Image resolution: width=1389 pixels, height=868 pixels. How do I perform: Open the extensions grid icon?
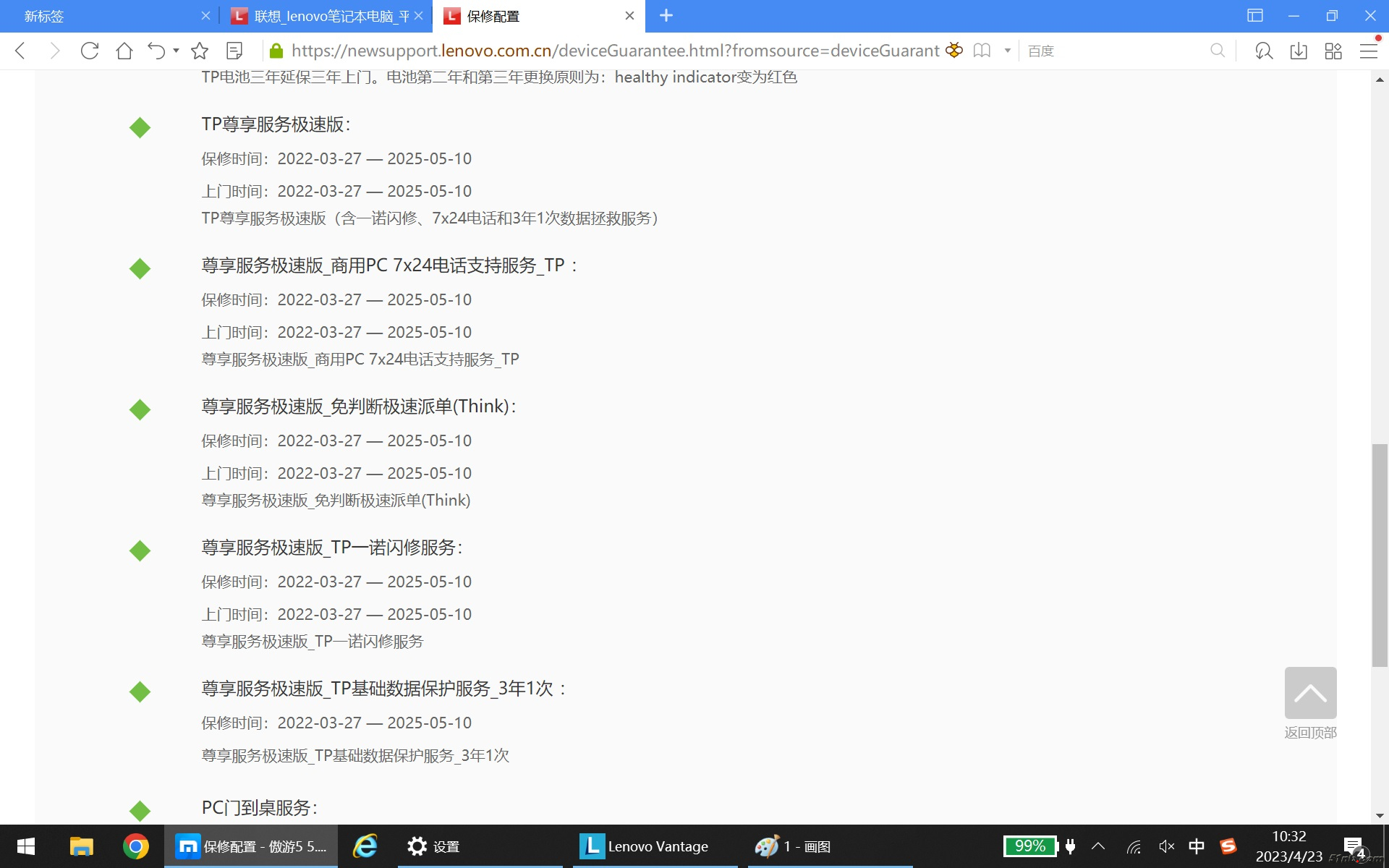pos(1333,51)
